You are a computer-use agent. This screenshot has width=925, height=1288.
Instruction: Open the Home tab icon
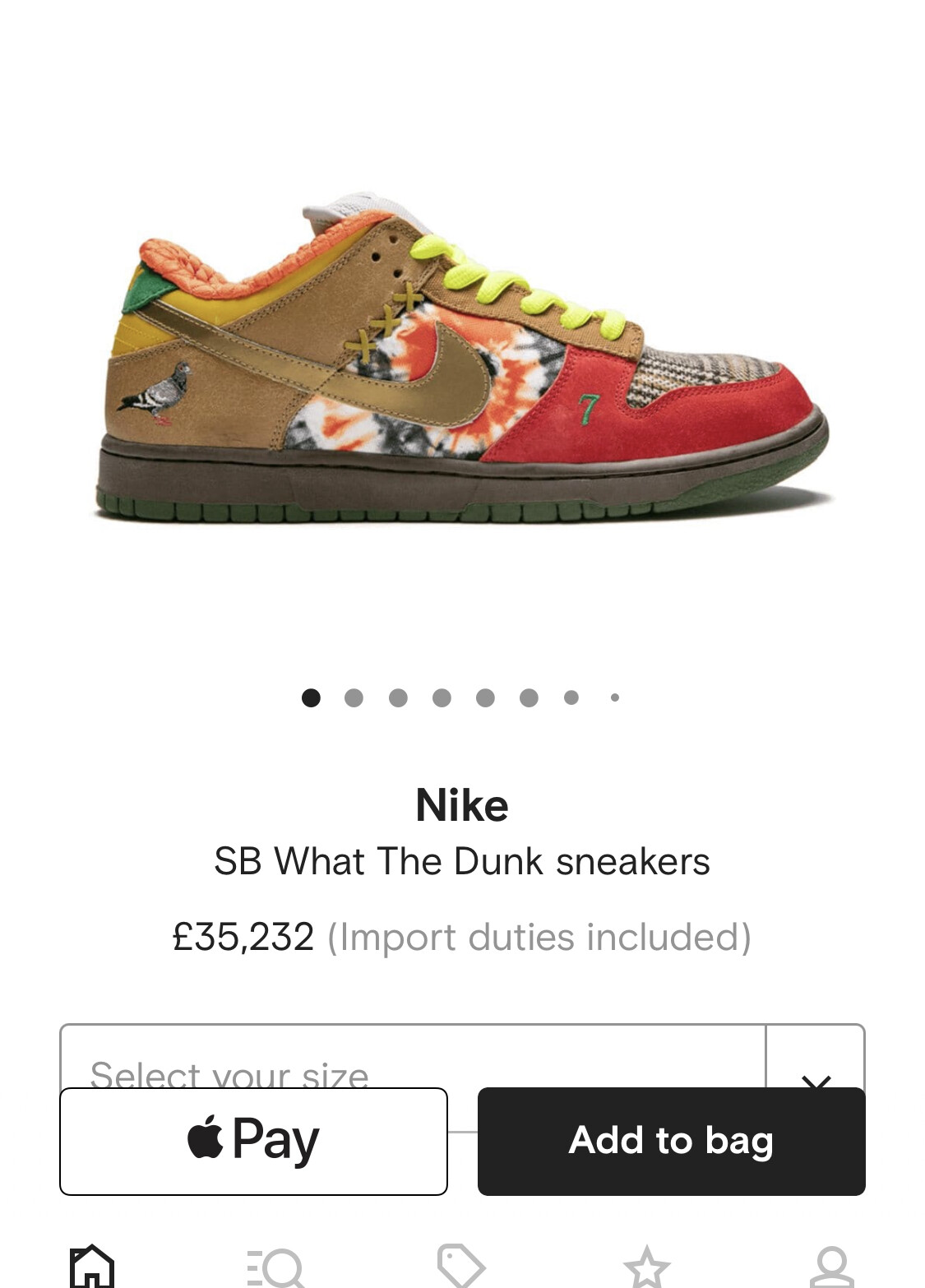pos(92,1267)
